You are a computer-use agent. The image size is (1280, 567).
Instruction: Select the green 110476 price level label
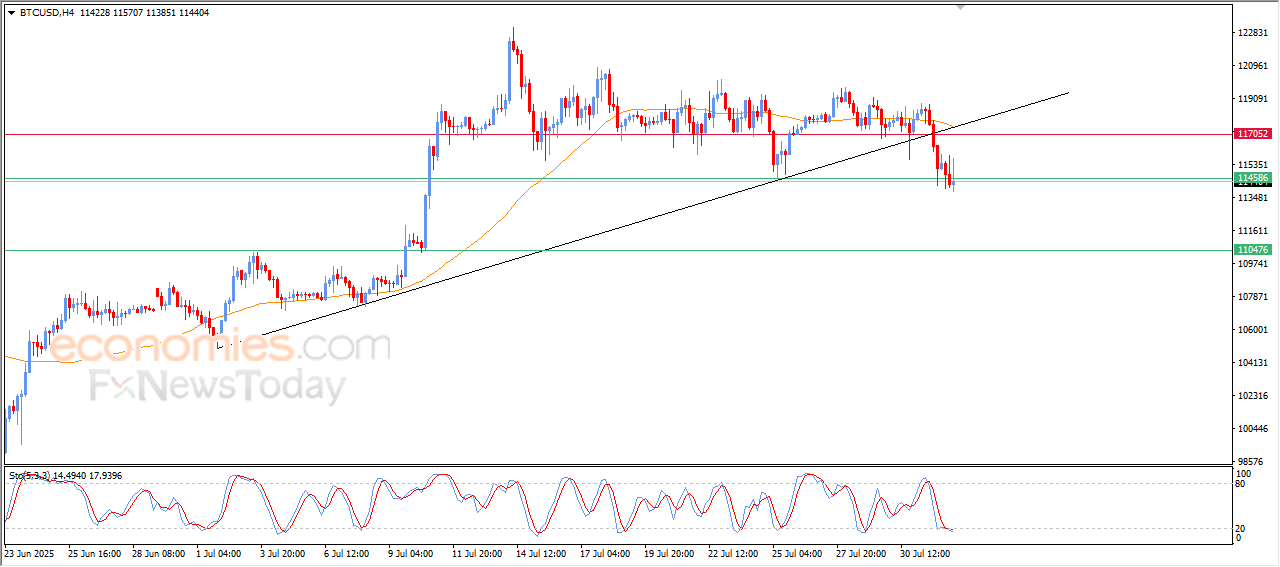click(1253, 250)
